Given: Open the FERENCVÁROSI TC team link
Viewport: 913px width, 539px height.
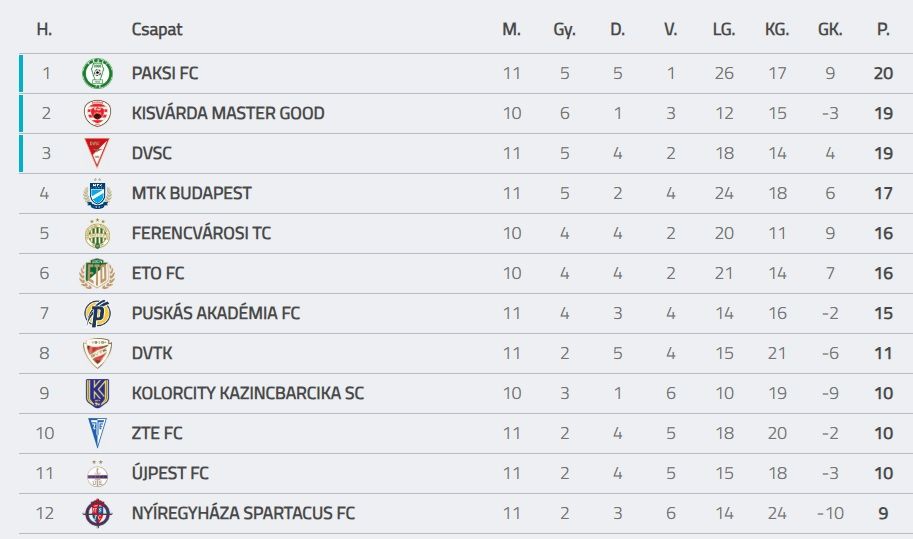Looking at the screenshot, I should pos(201,233).
